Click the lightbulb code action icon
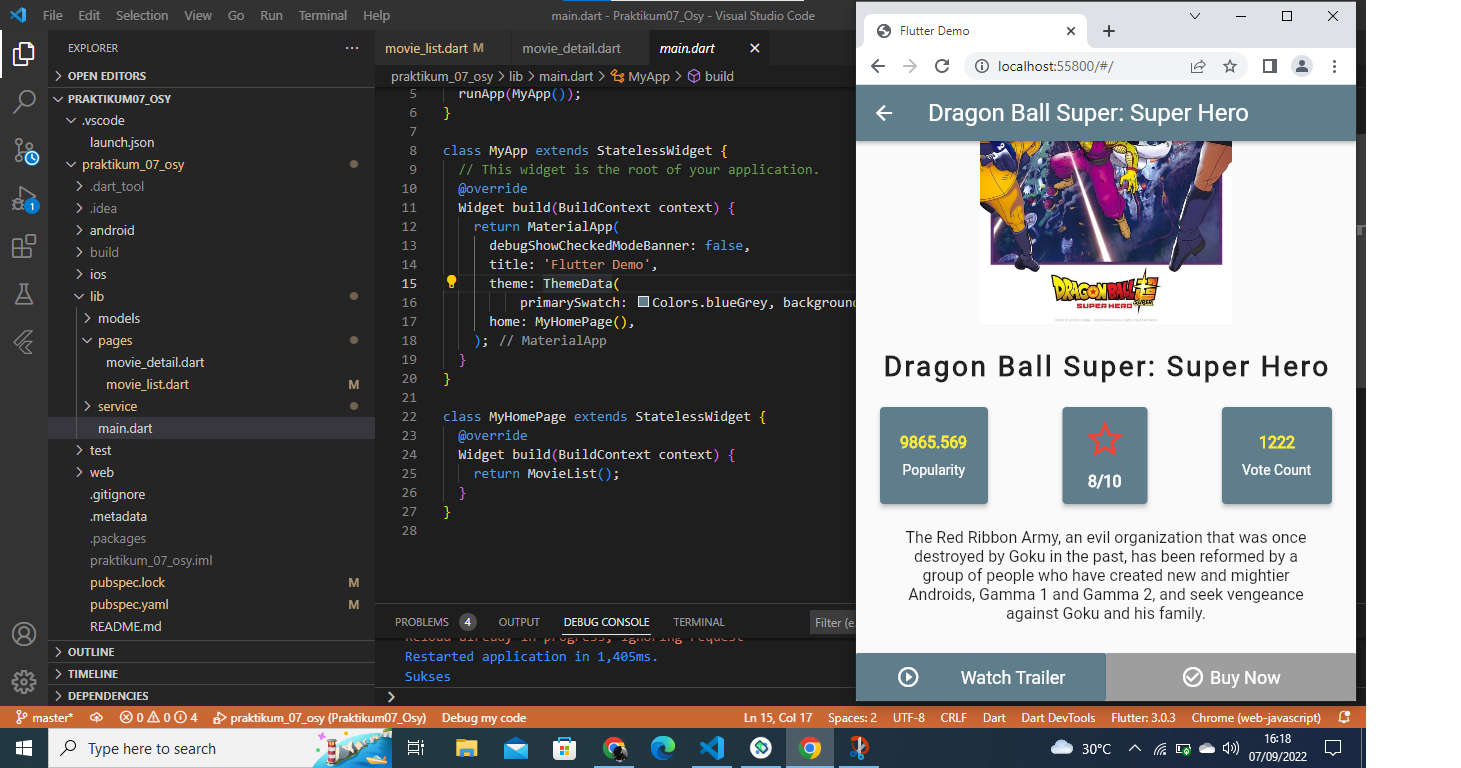The height and width of the screenshot is (768, 1461). tap(451, 283)
